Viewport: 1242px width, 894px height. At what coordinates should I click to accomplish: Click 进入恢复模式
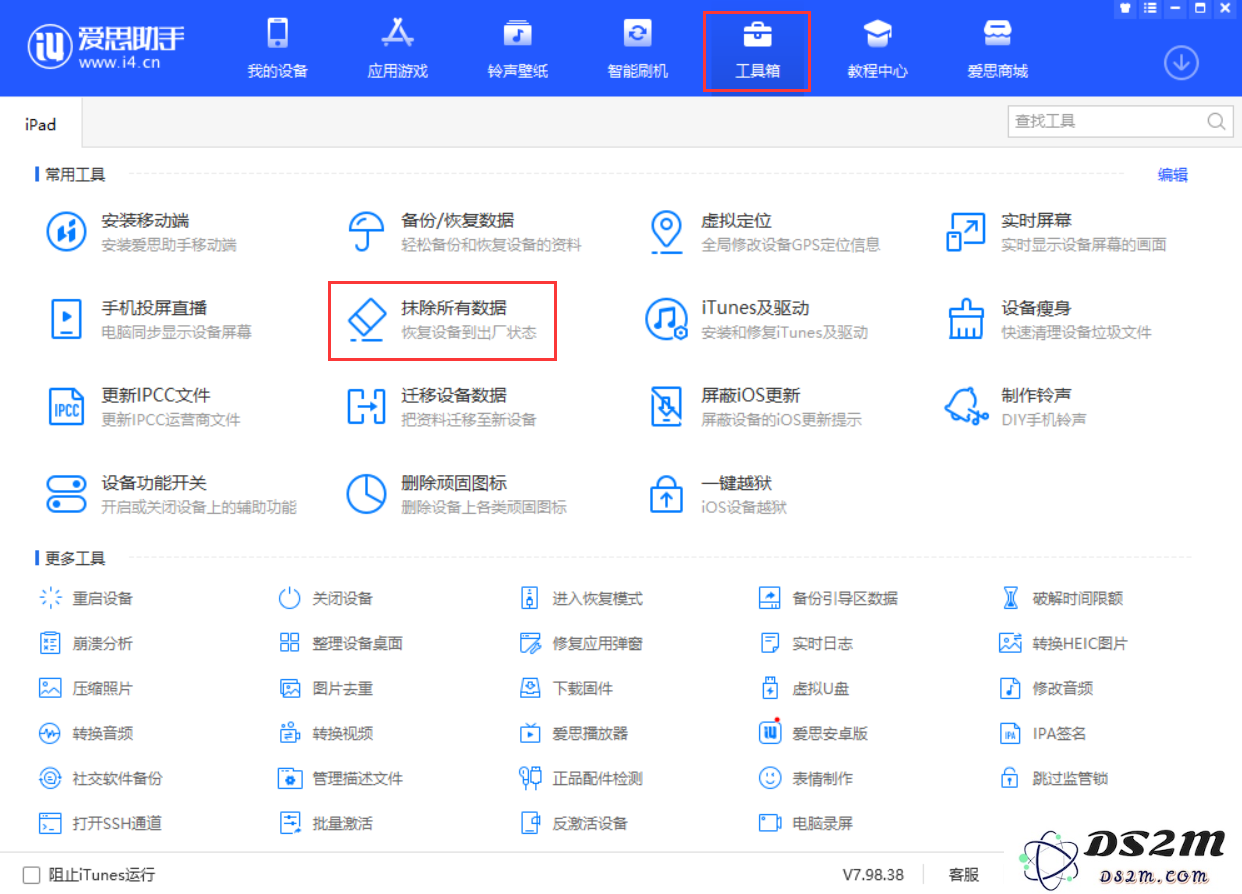[x=581, y=598]
